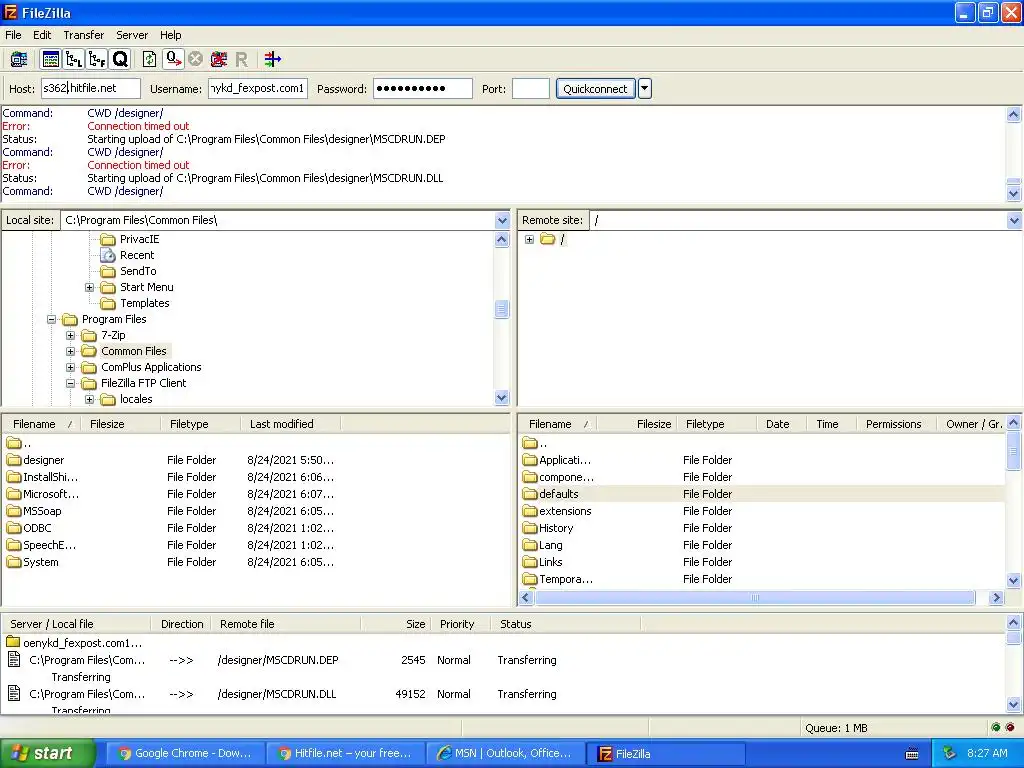The image size is (1024, 768).
Task: Open the Server menu
Action: click(132, 35)
